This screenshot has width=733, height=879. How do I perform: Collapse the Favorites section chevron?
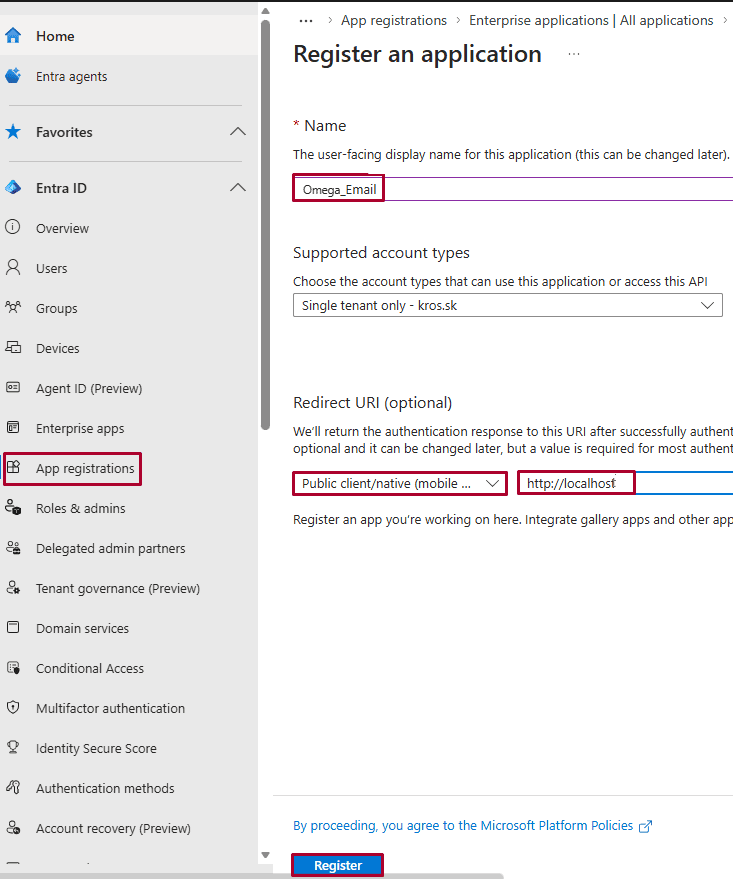click(x=238, y=132)
